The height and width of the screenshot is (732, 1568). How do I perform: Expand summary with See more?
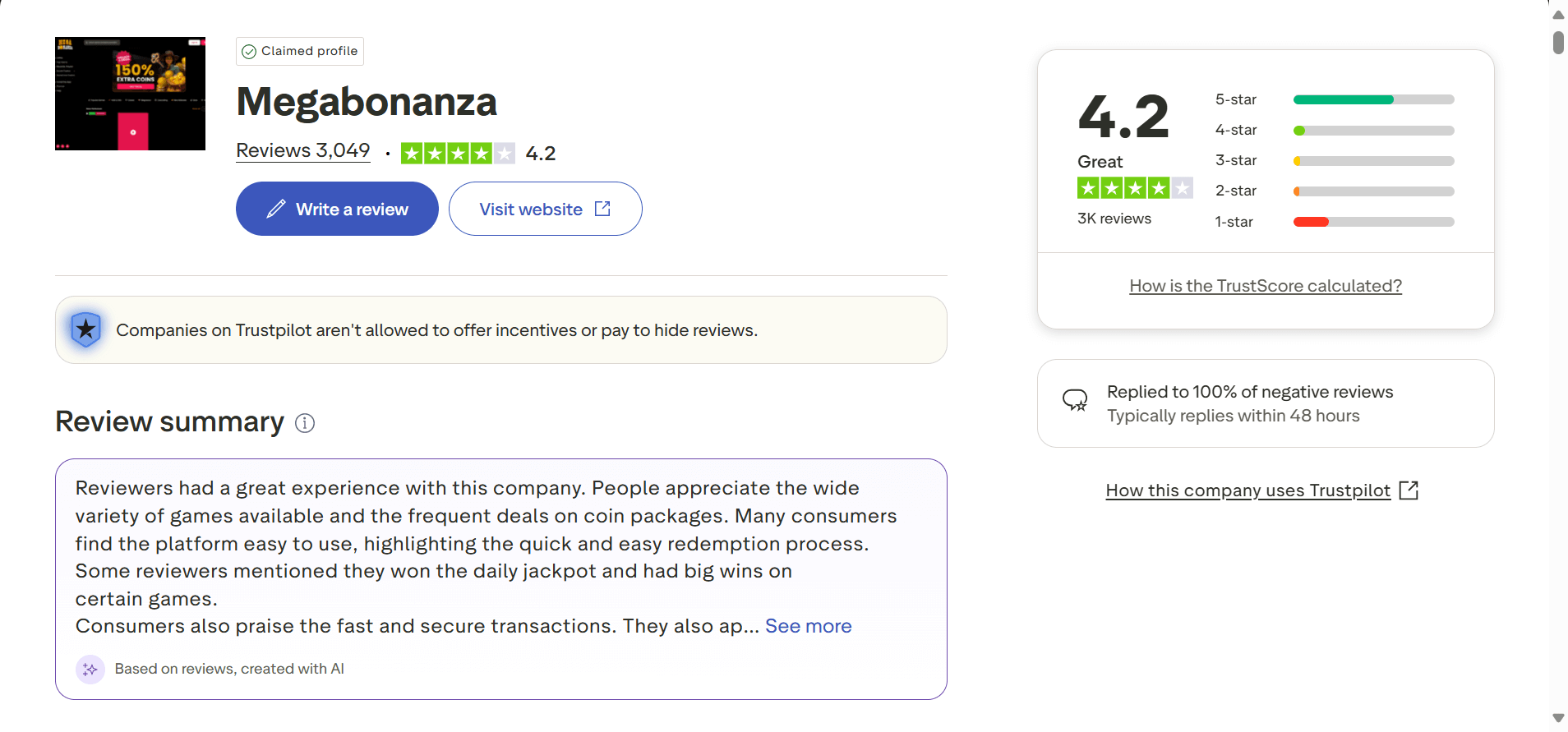tap(808, 626)
